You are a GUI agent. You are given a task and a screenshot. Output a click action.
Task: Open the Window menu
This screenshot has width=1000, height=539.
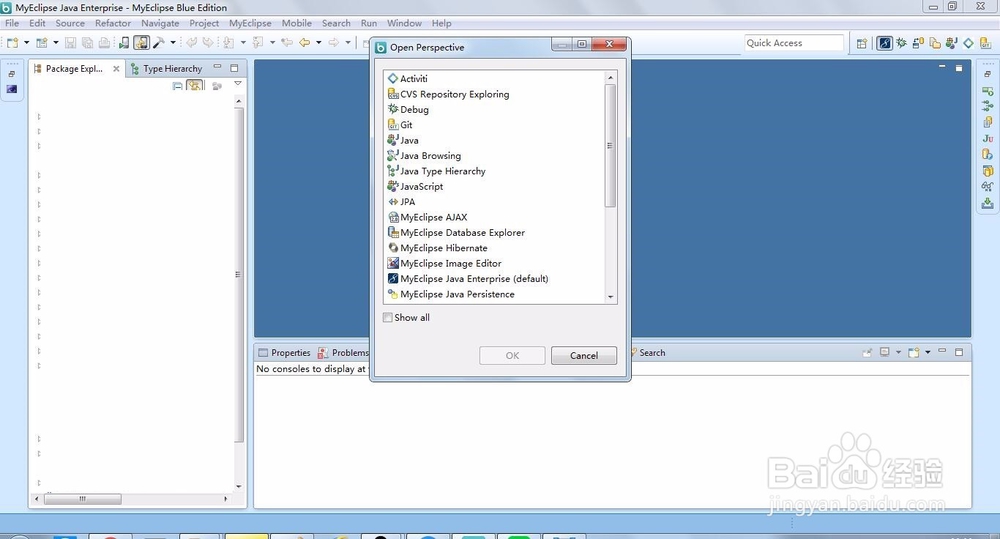(404, 23)
